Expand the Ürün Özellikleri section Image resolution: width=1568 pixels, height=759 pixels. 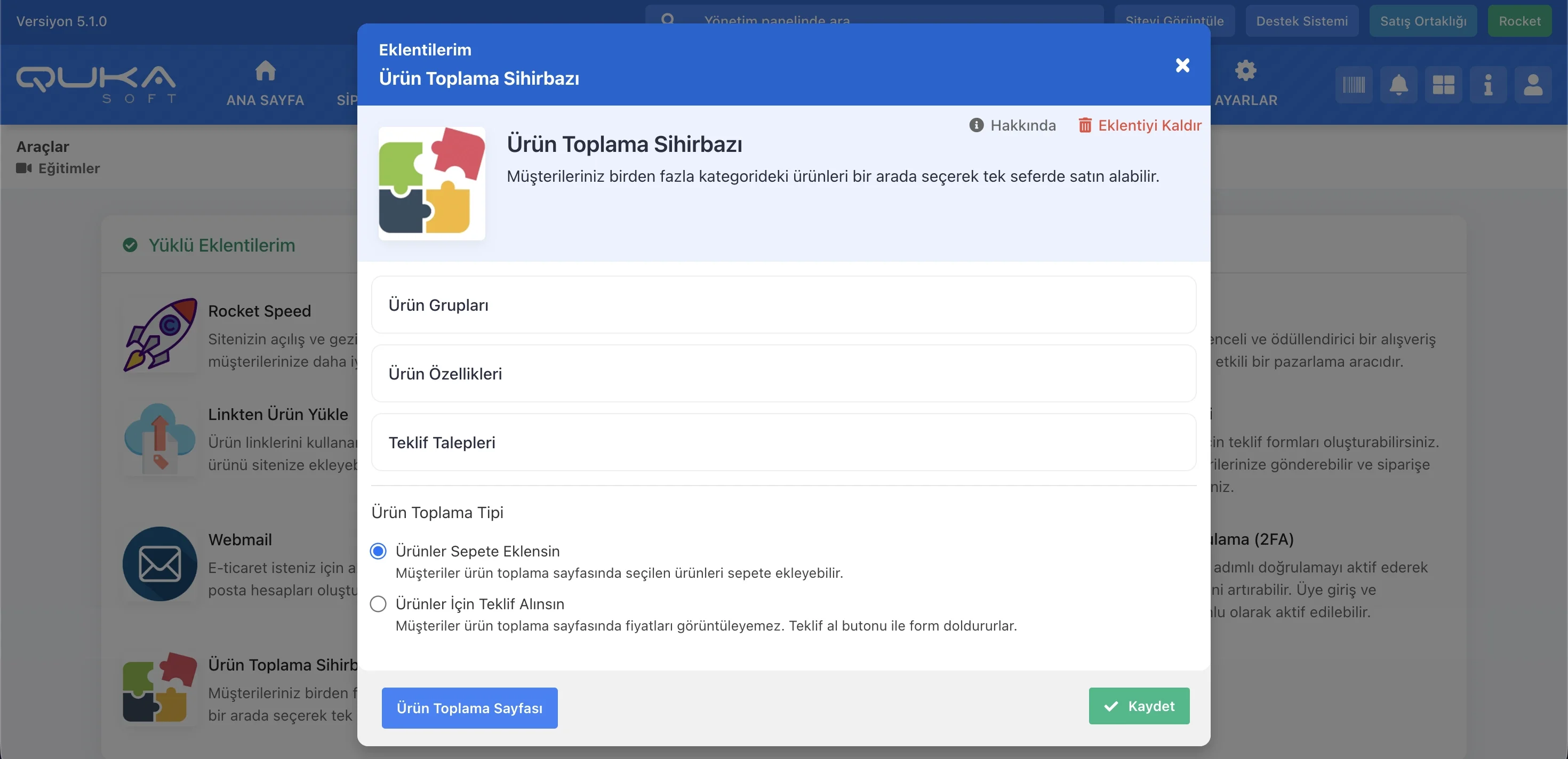783,374
